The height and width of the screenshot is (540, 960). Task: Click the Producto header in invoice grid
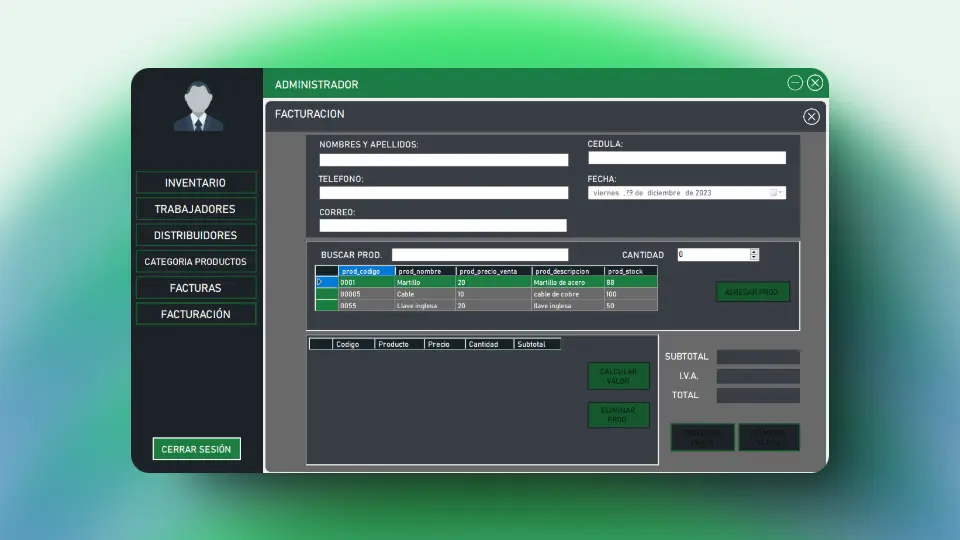(x=399, y=344)
